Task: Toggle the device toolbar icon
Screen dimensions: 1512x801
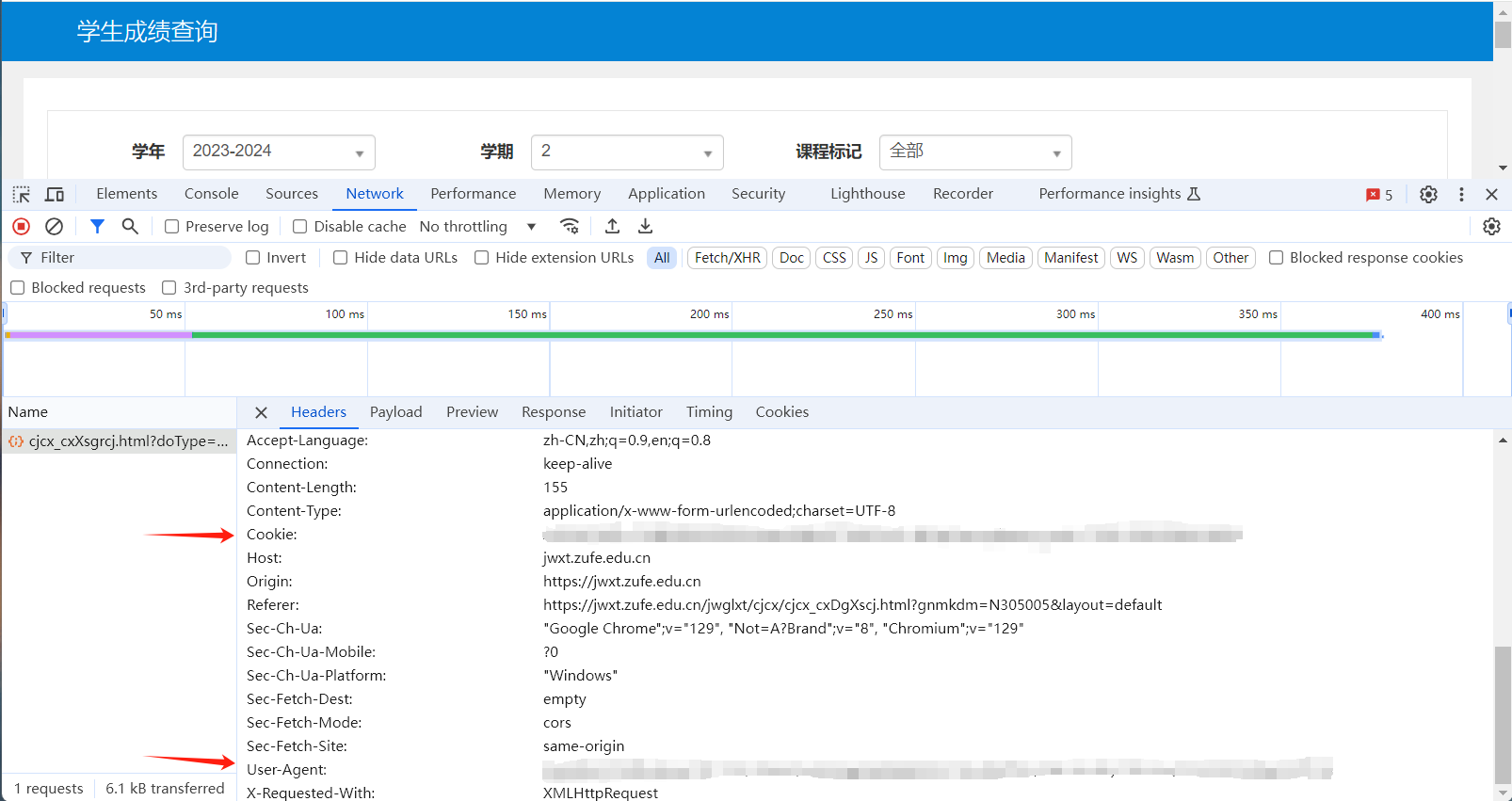Action: [55, 194]
